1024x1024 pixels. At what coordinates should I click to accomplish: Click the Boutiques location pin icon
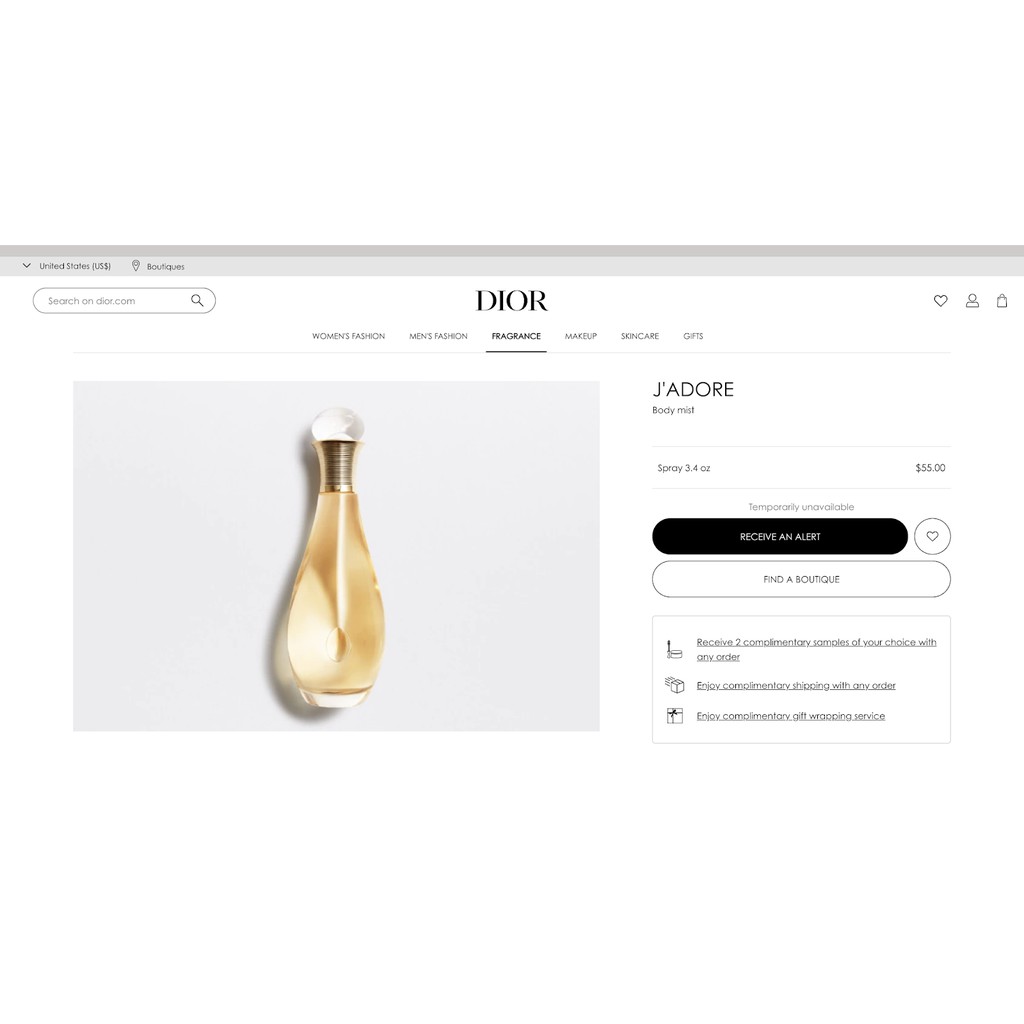click(x=136, y=266)
